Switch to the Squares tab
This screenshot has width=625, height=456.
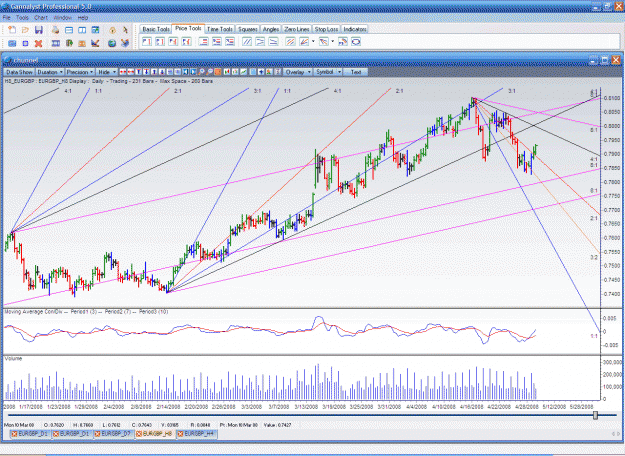click(247, 29)
